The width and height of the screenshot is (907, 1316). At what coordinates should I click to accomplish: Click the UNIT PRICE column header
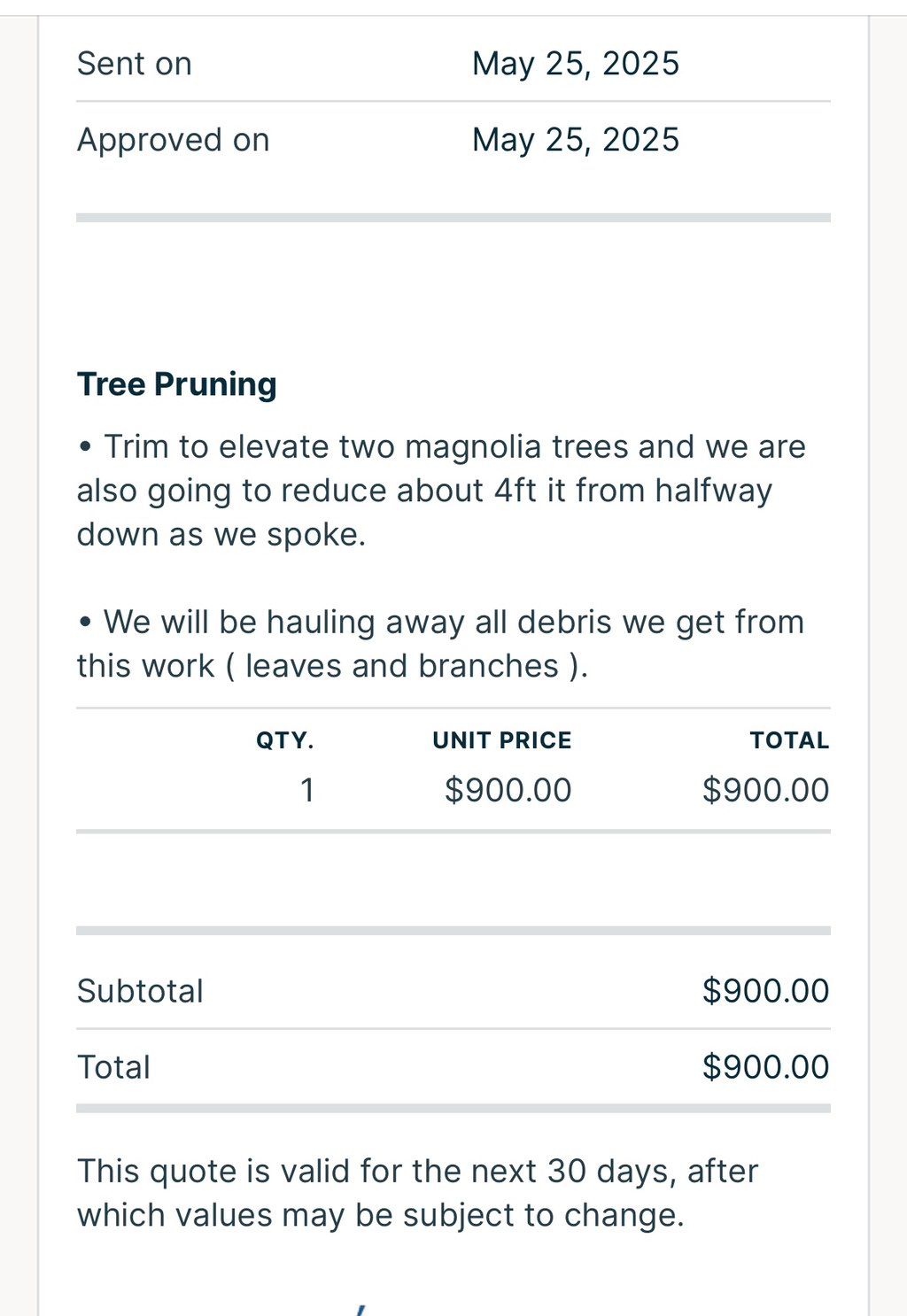(502, 740)
